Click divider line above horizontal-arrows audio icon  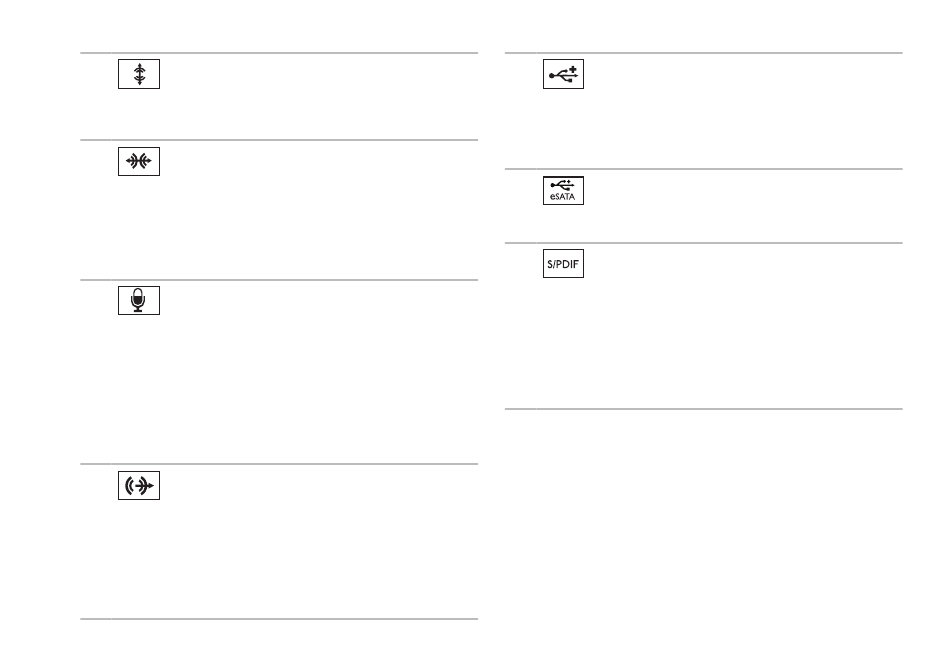pyautogui.click(x=279, y=140)
